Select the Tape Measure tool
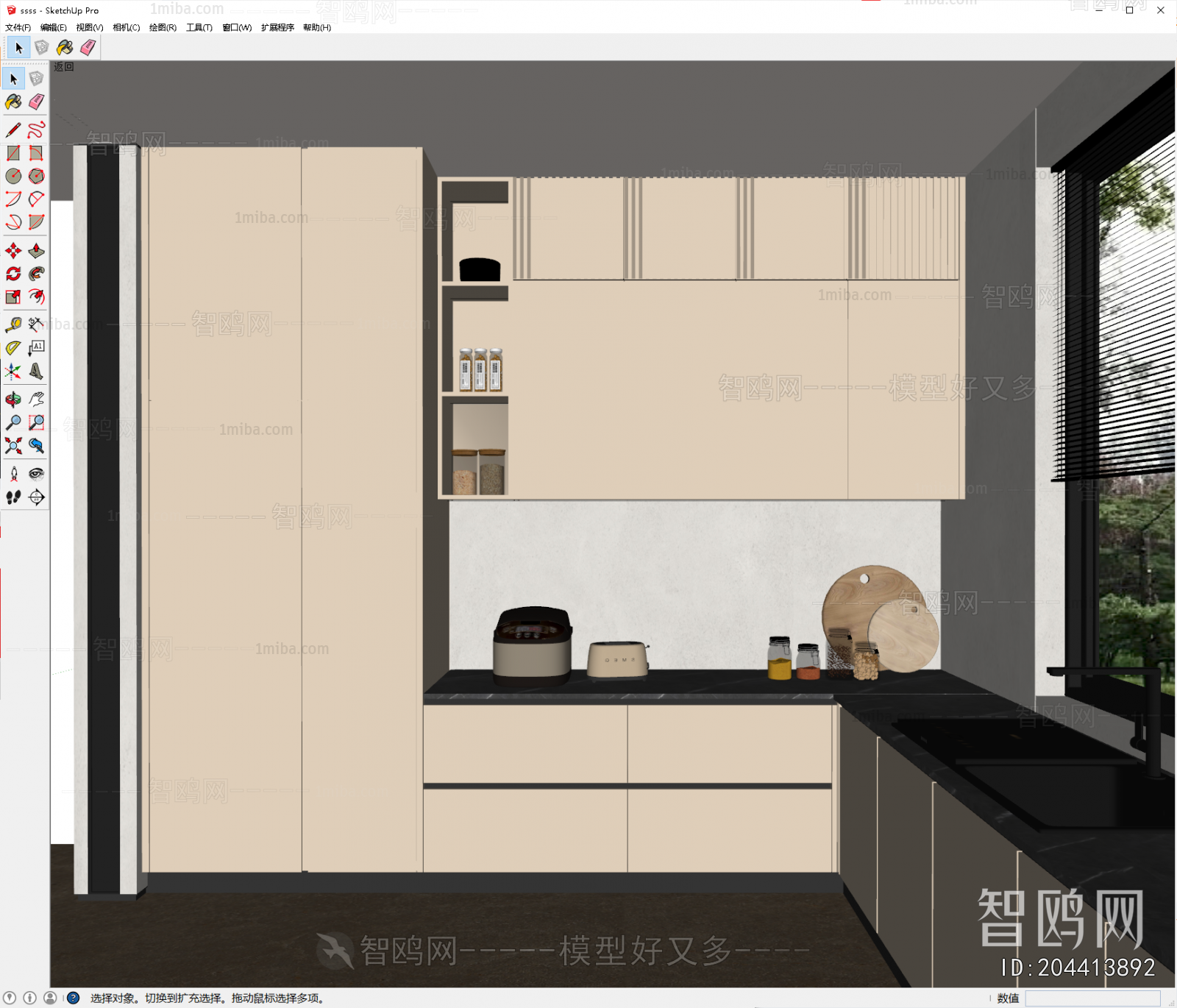 (x=13, y=323)
